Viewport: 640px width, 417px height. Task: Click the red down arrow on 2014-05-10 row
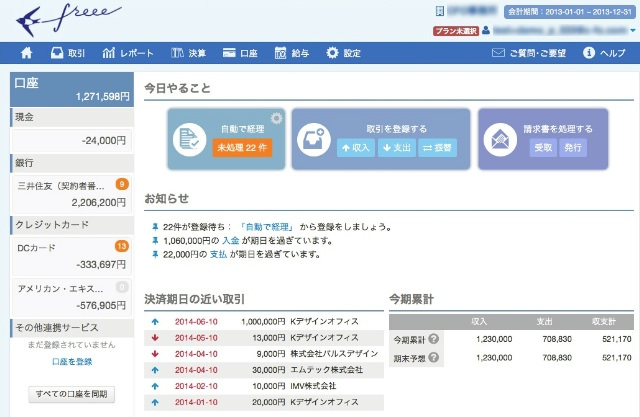[x=155, y=338]
